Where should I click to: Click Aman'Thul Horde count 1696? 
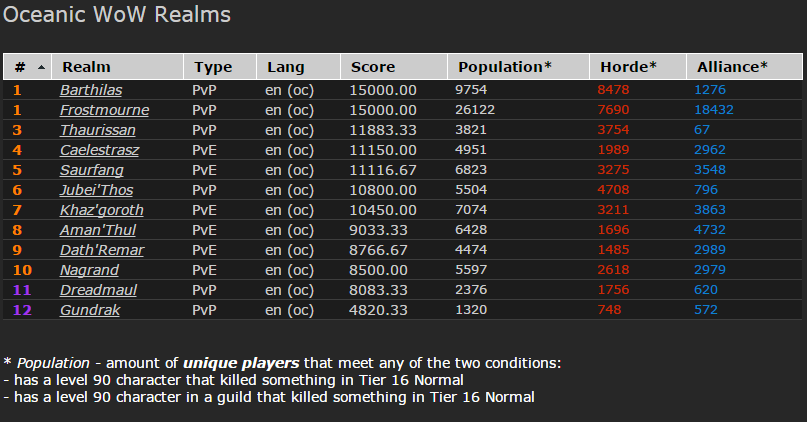(613, 230)
